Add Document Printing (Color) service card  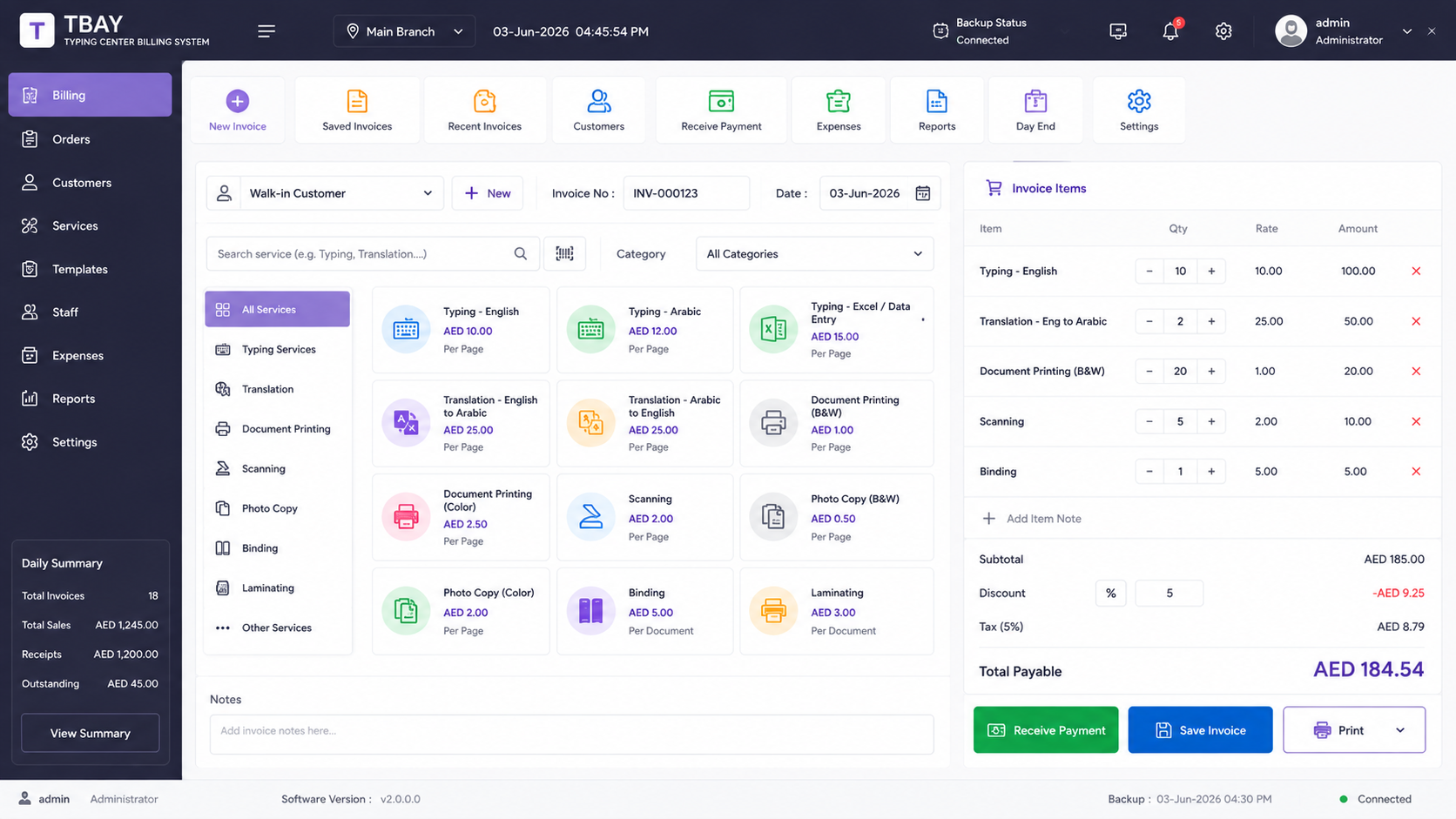461,517
